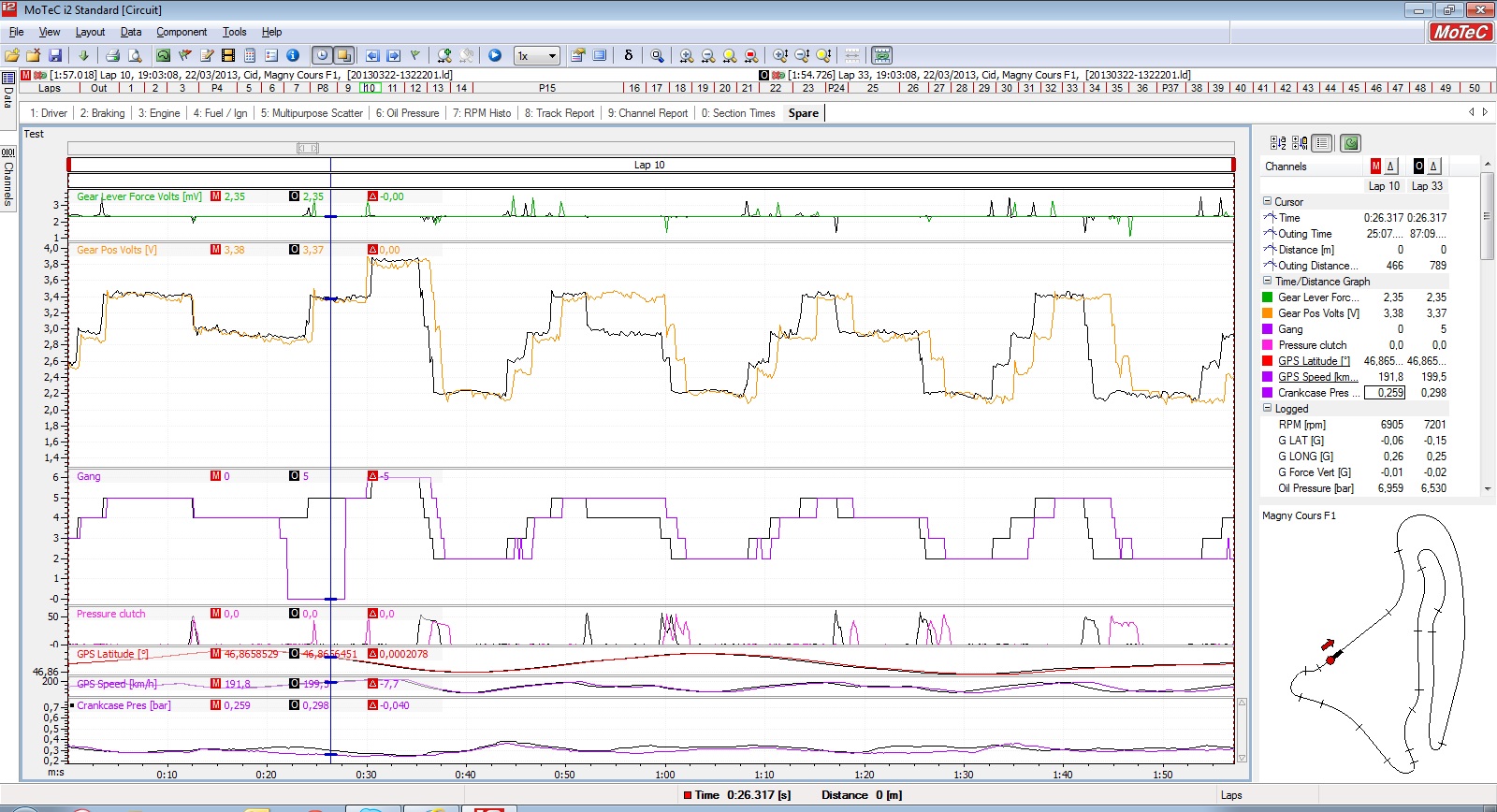Click the film strip video icon
This screenshot has height=812, width=1497.
[x=228, y=55]
